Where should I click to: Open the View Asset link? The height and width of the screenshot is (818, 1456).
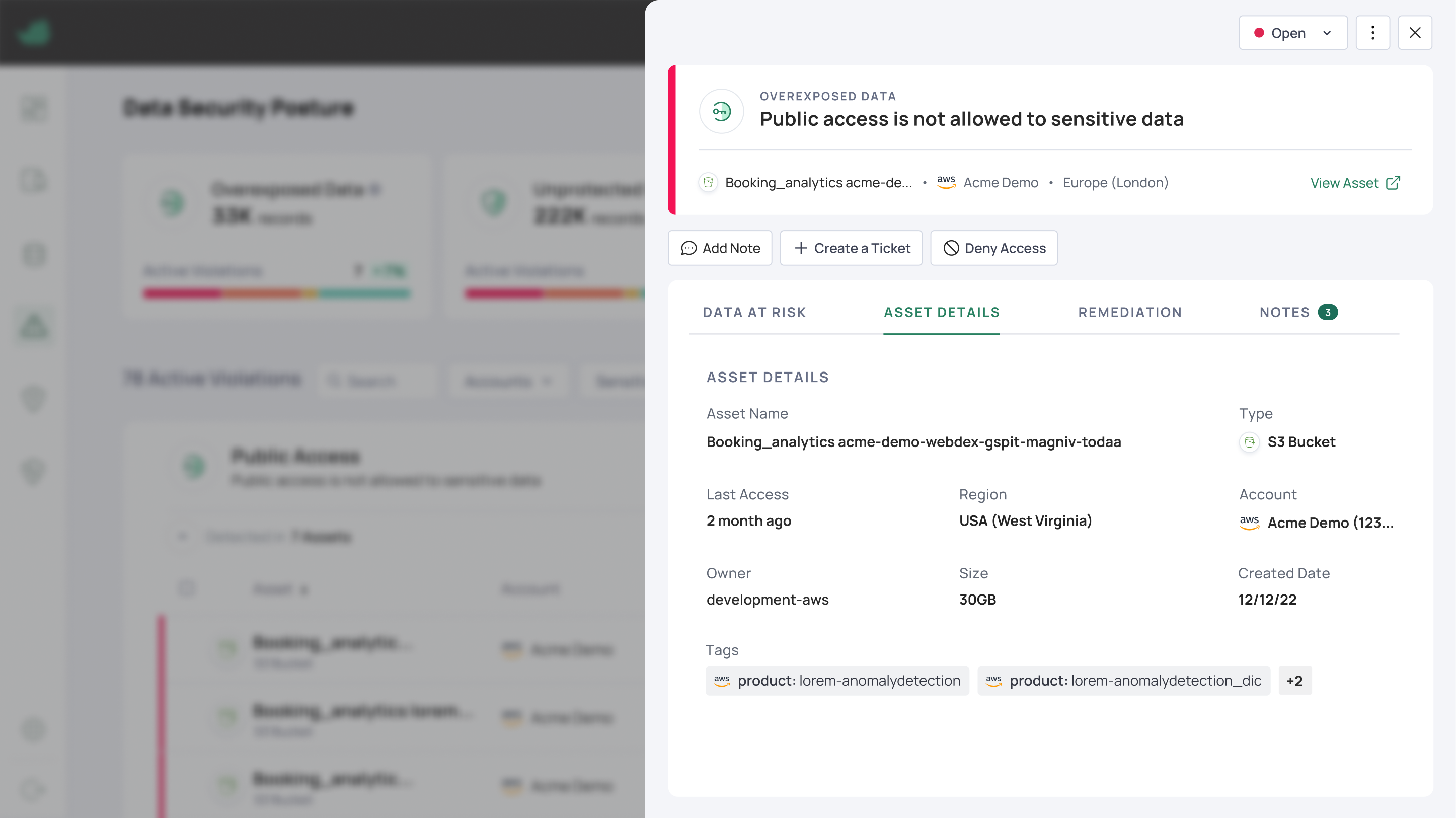(x=1355, y=183)
